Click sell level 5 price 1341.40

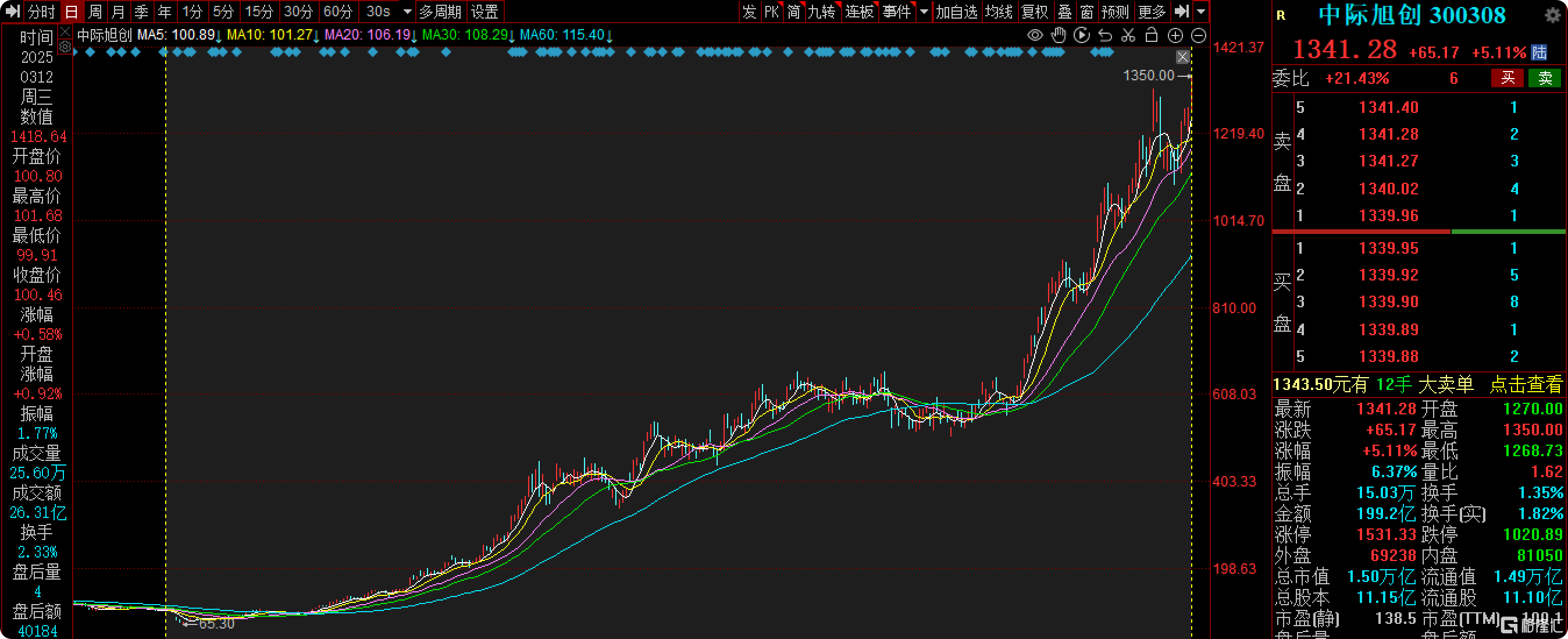(1388, 108)
